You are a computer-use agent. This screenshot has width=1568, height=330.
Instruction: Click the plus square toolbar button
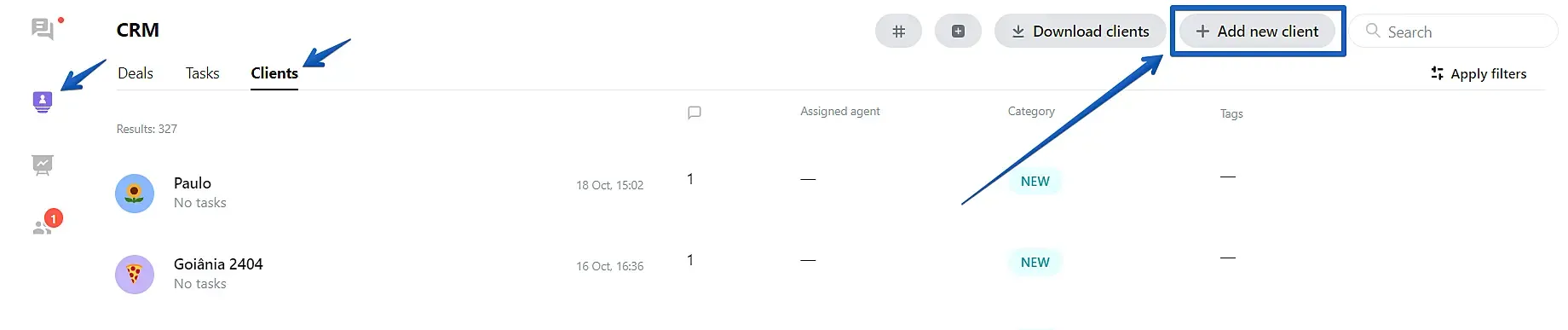click(958, 32)
